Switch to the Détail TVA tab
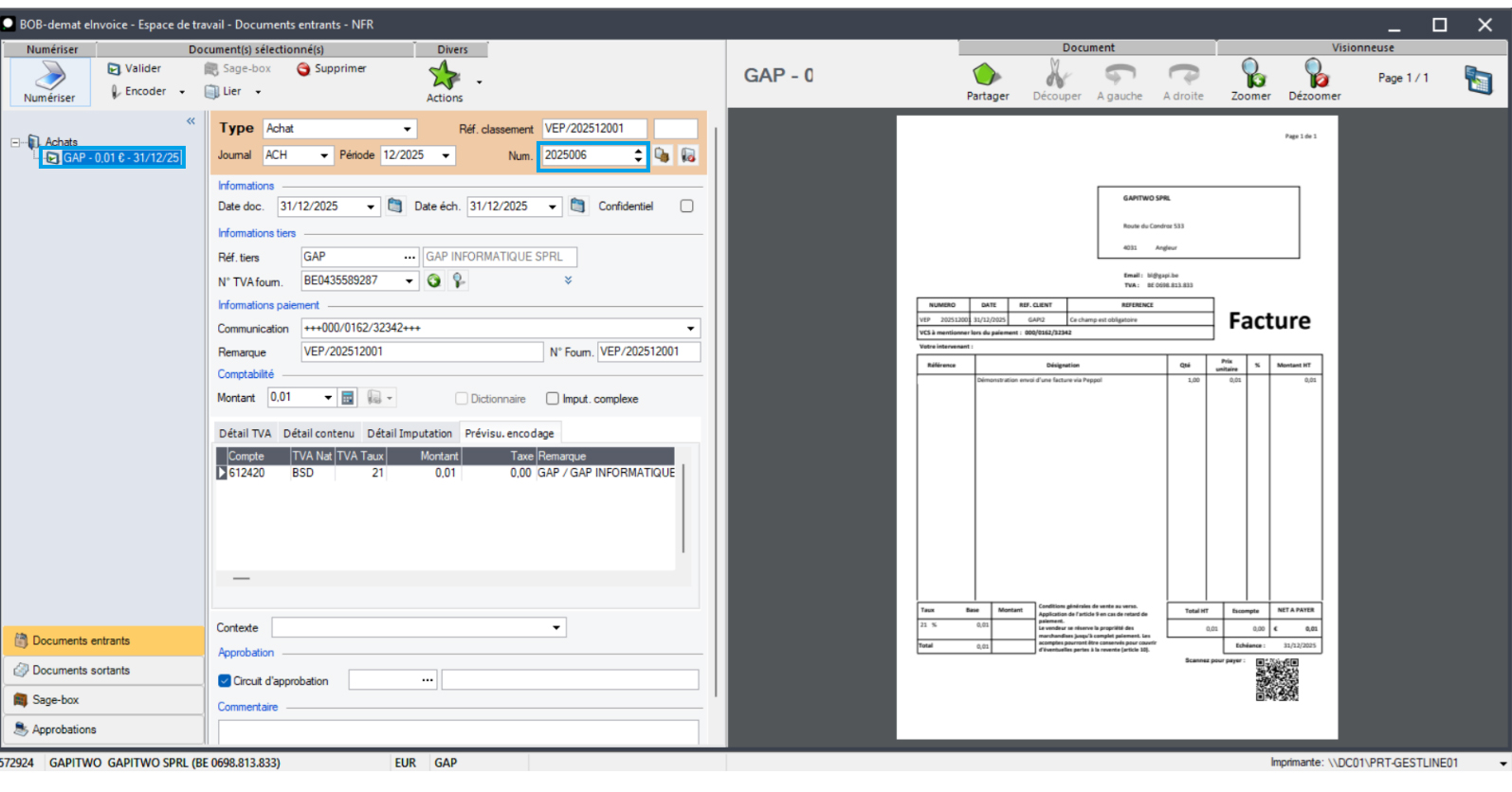 245,434
